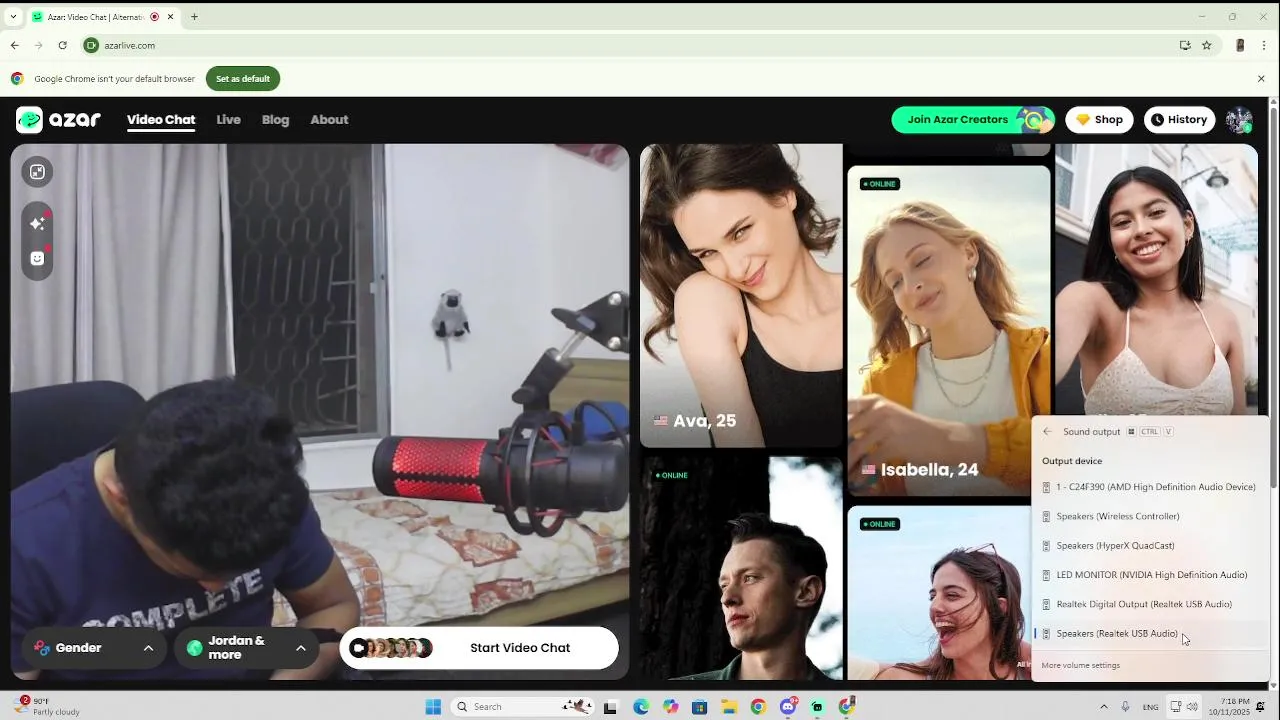Open network and volume quick settings
The width and height of the screenshot is (1280, 720).
(1184, 707)
